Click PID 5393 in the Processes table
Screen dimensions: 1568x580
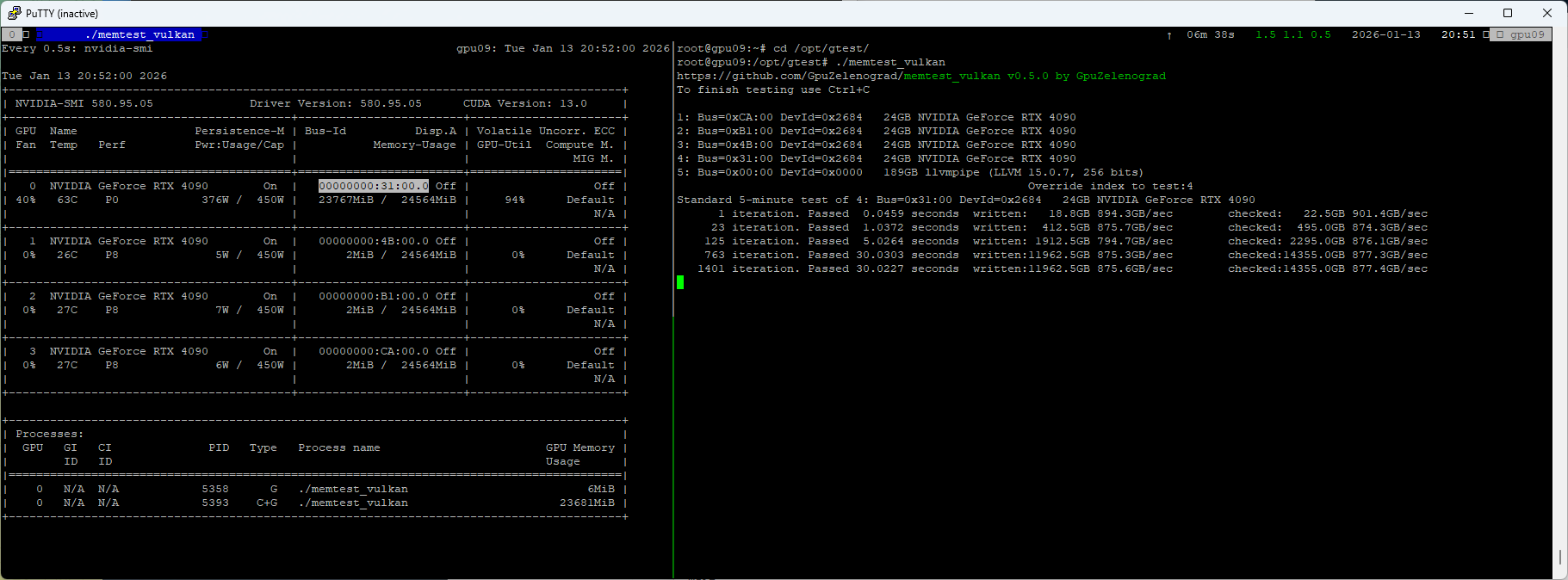point(215,503)
